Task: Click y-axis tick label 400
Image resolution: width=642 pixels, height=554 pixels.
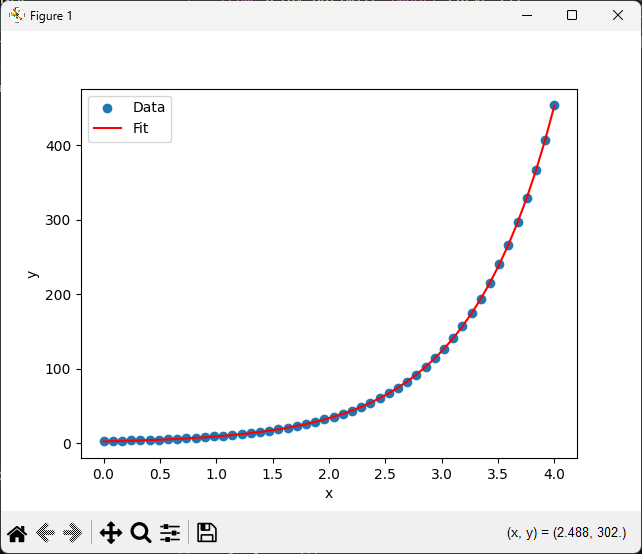Action: click(59, 146)
